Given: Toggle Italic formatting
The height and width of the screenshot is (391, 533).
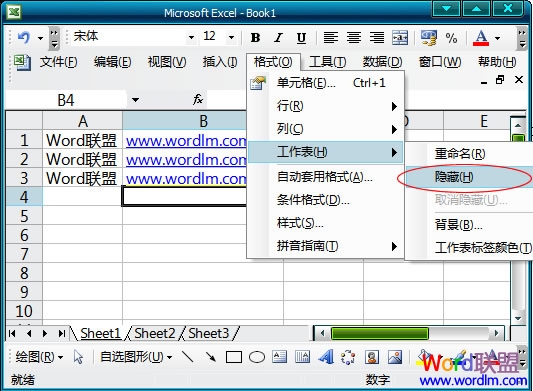Looking at the screenshot, I should tap(278, 38).
